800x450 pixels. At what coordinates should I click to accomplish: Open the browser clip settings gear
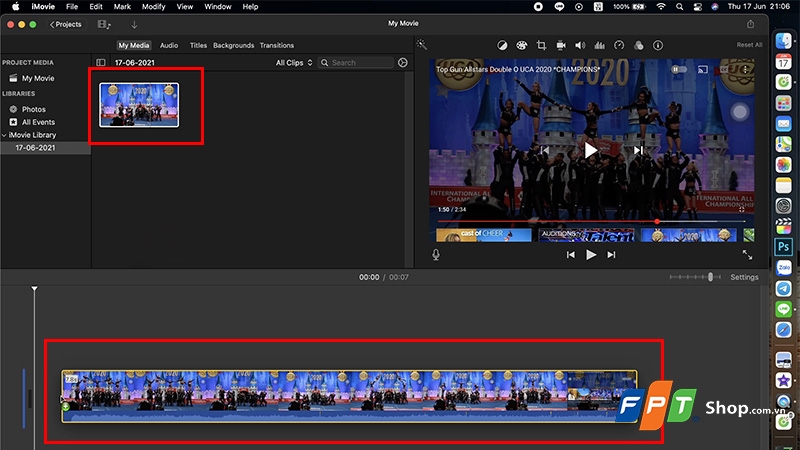(403, 62)
